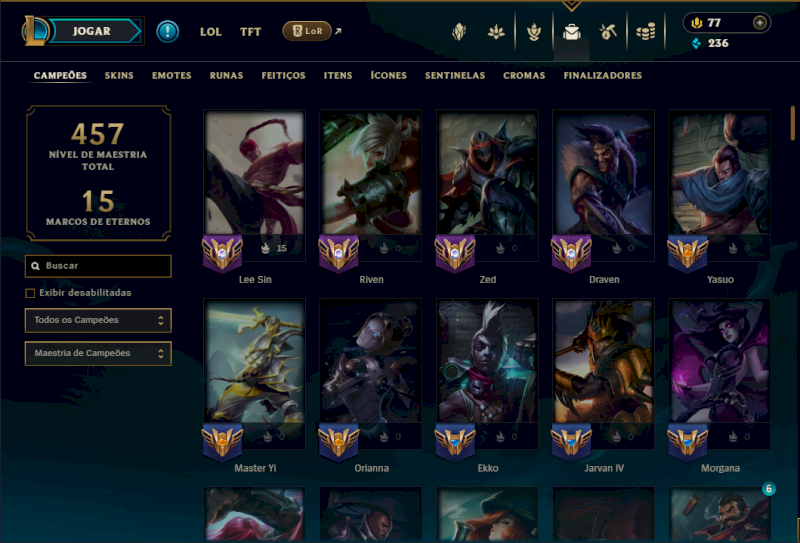Expand the Todos os Campeões dropdown
The height and width of the screenshot is (543, 800).
click(x=98, y=320)
